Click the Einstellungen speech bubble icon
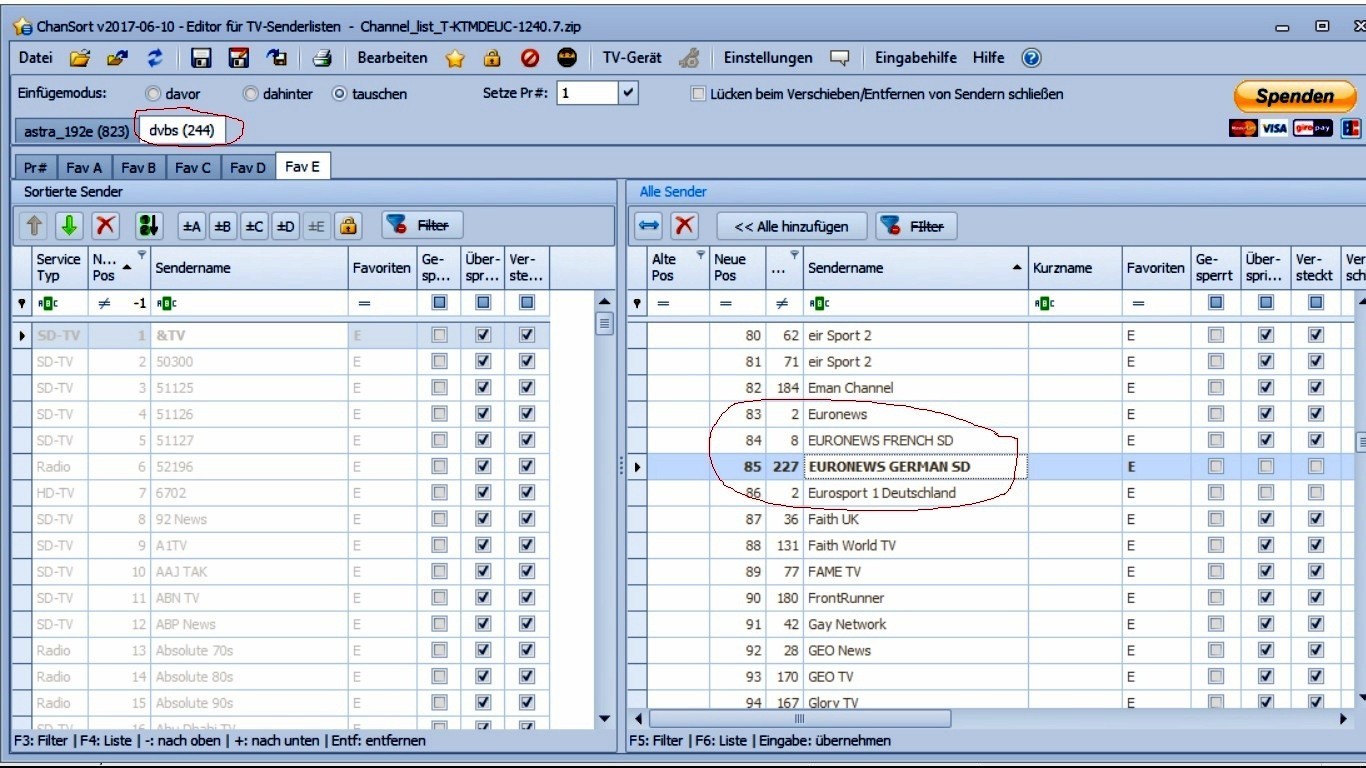This screenshot has width=1366, height=768. (x=840, y=58)
